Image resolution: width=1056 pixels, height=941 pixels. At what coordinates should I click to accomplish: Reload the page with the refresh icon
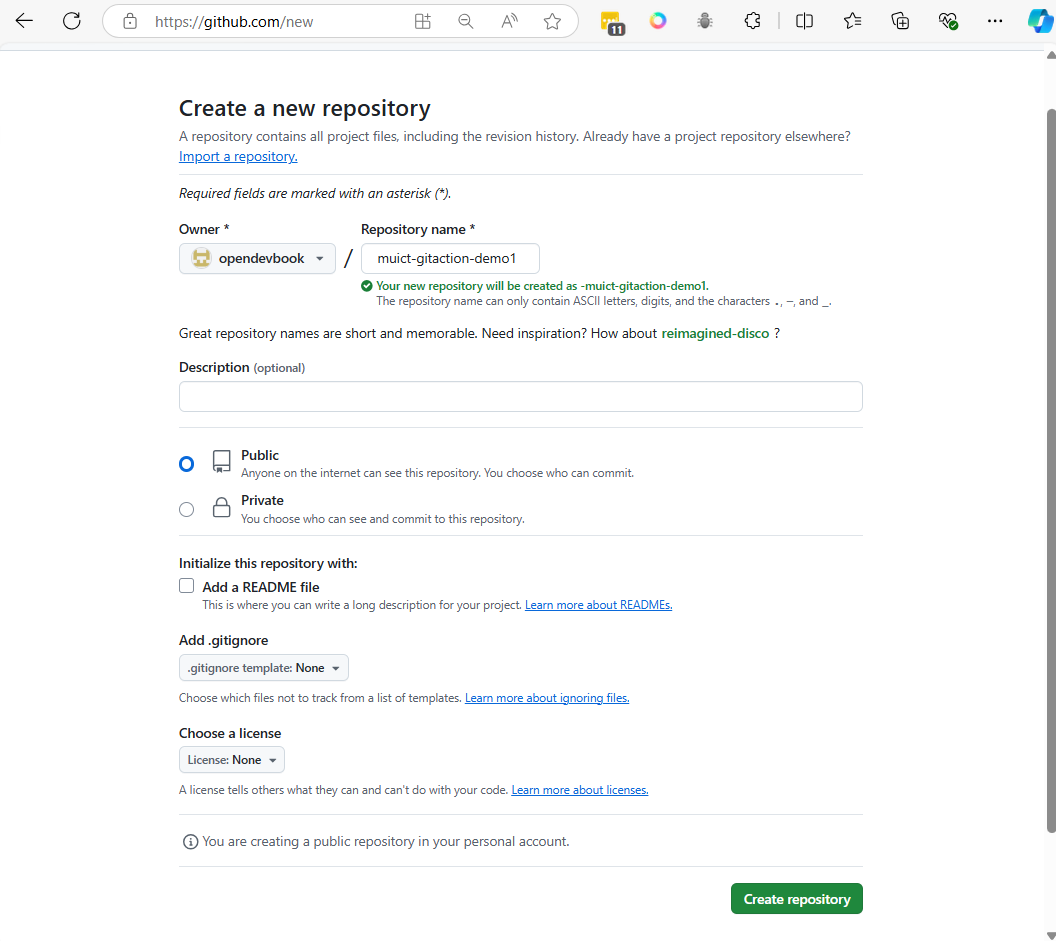71,21
